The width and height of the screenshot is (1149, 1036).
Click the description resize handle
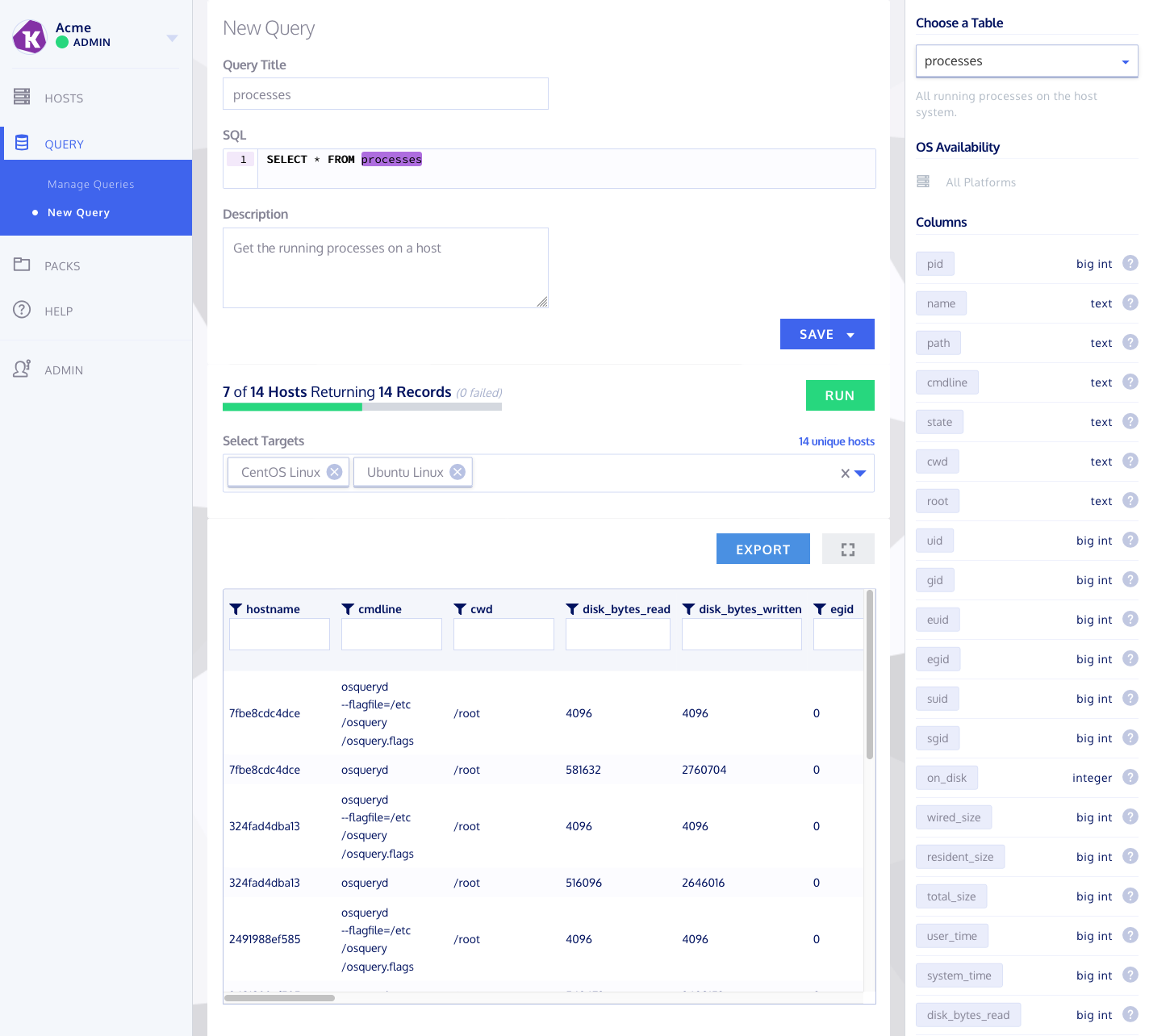(x=542, y=302)
